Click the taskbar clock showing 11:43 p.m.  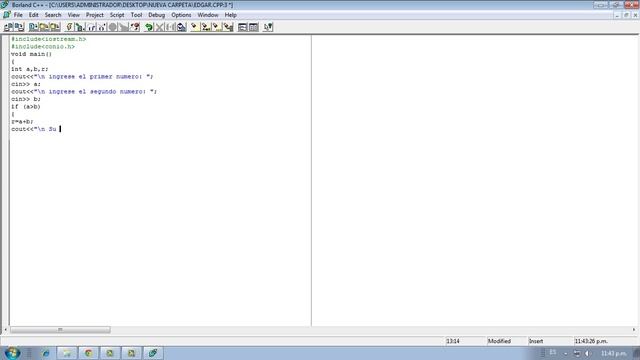(614, 353)
